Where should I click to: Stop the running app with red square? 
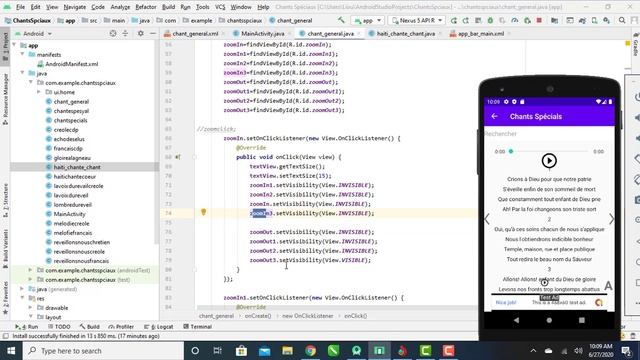click(x=539, y=20)
